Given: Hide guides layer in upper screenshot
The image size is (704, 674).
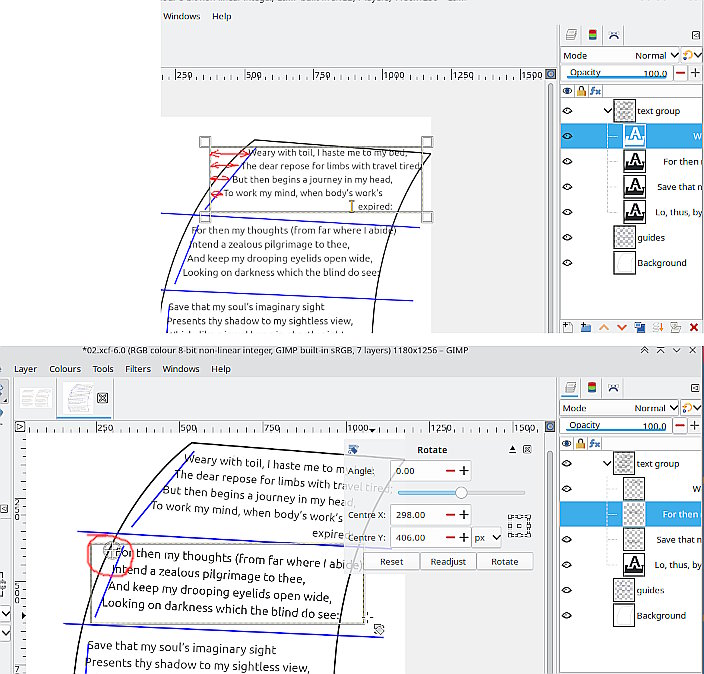Looking at the screenshot, I should [x=568, y=238].
